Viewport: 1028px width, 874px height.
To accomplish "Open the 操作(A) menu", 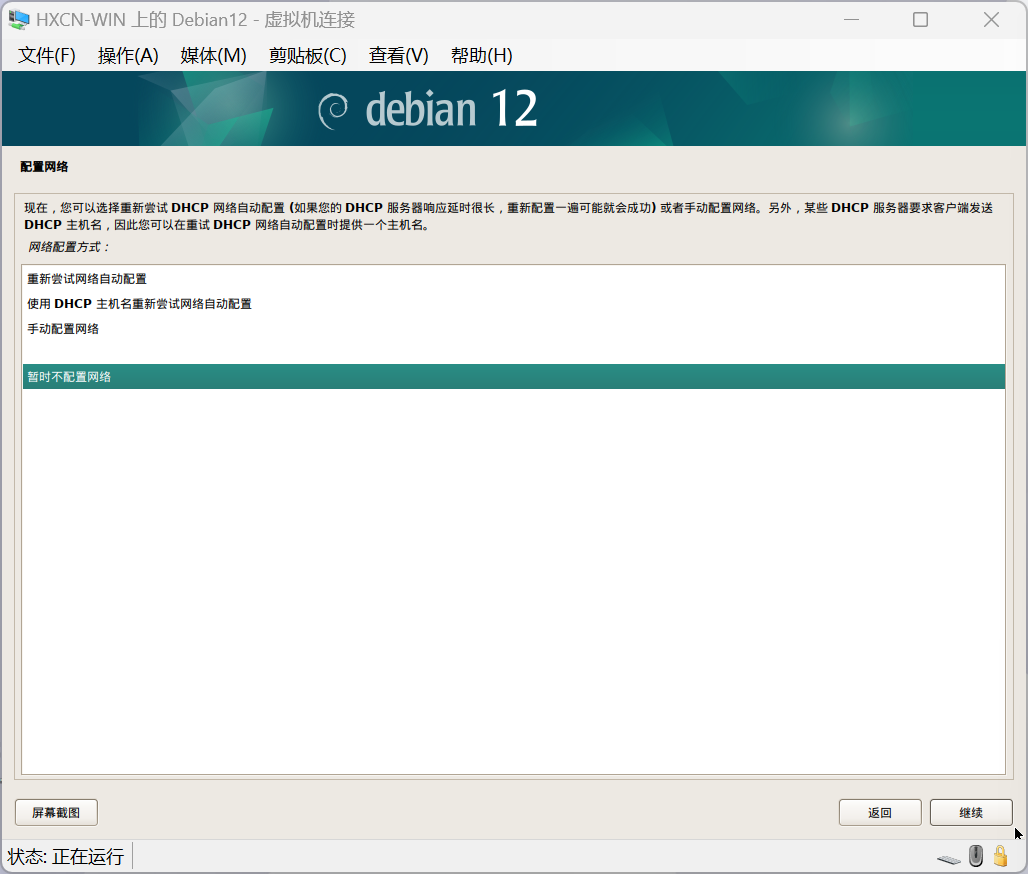I will click(x=128, y=56).
